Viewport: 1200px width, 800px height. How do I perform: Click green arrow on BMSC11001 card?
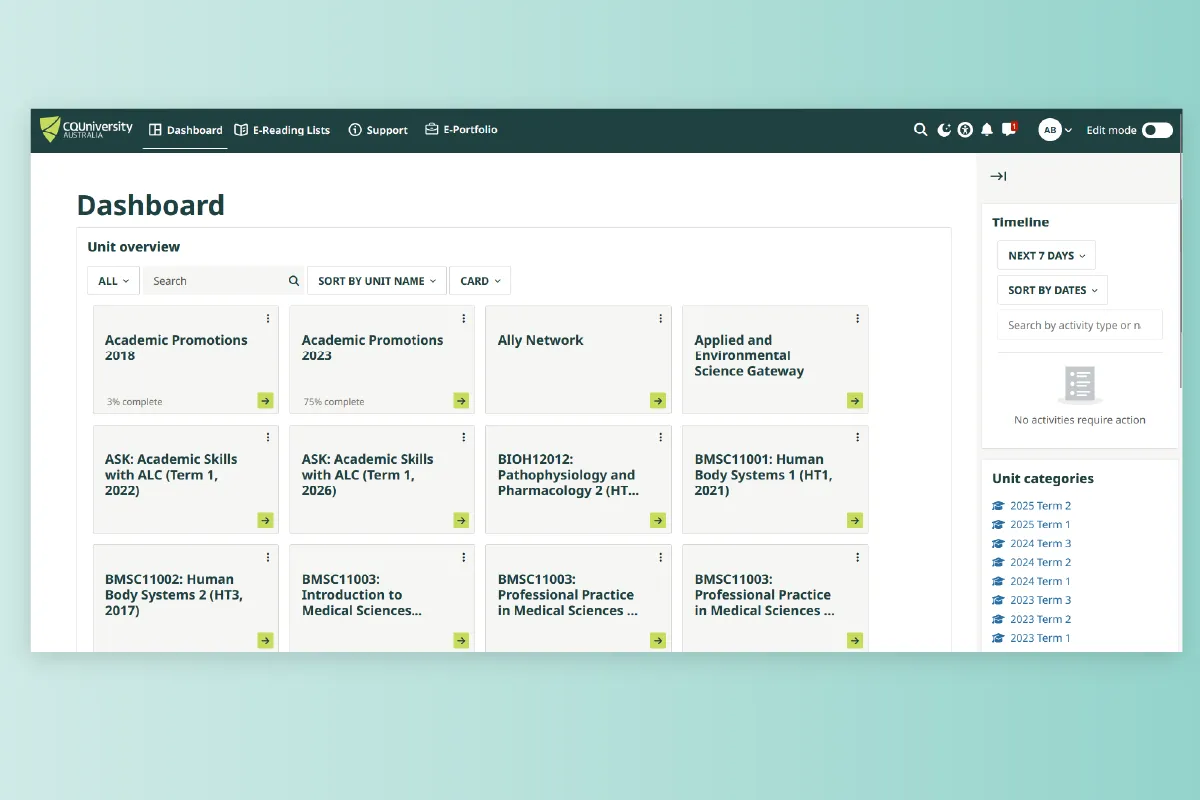(855, 520)
